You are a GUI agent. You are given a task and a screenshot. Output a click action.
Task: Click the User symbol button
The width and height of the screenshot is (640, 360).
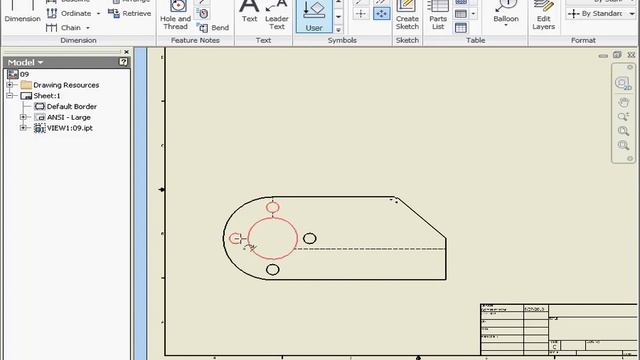(x=314, y=16)
